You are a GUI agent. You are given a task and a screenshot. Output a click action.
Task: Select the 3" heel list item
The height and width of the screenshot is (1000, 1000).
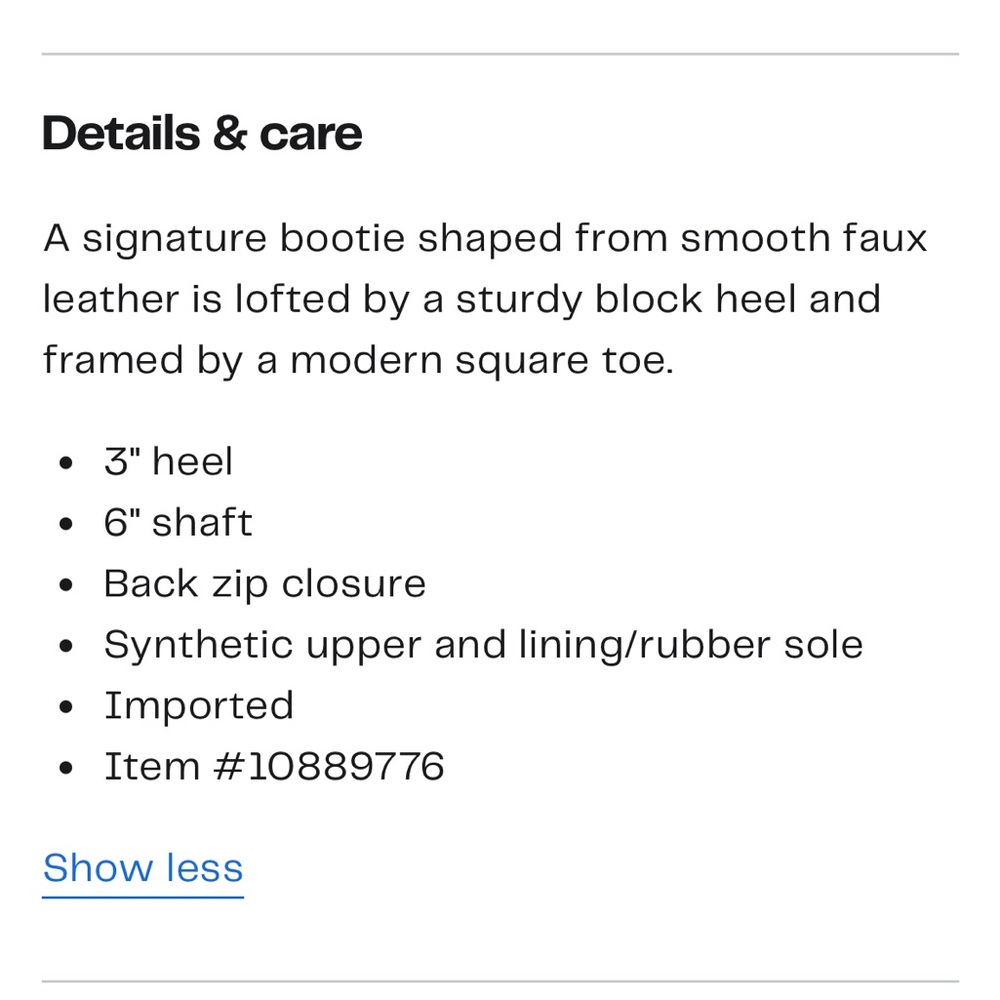pos(168,461)
